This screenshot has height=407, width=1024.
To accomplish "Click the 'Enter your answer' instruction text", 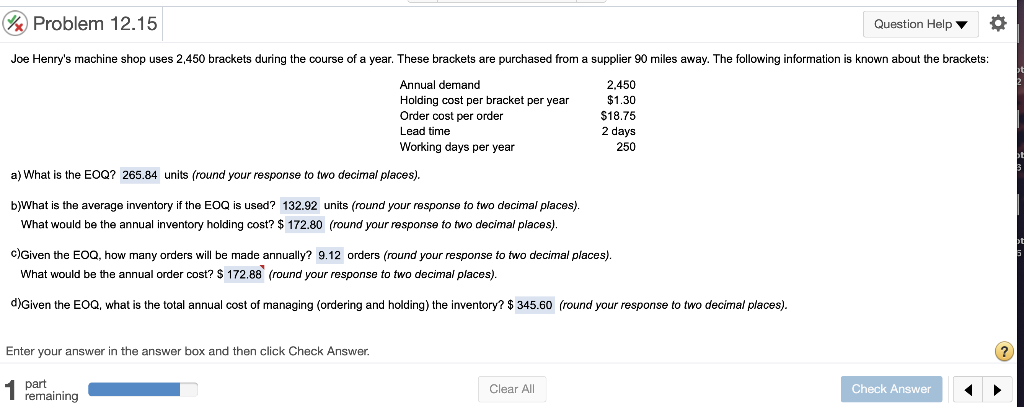I will (x=187, y=351).
